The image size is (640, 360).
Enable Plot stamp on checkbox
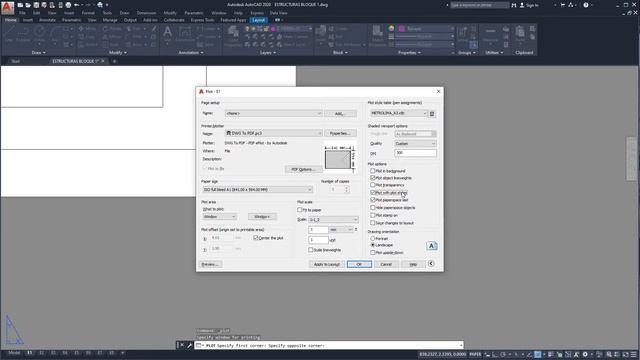373,215
